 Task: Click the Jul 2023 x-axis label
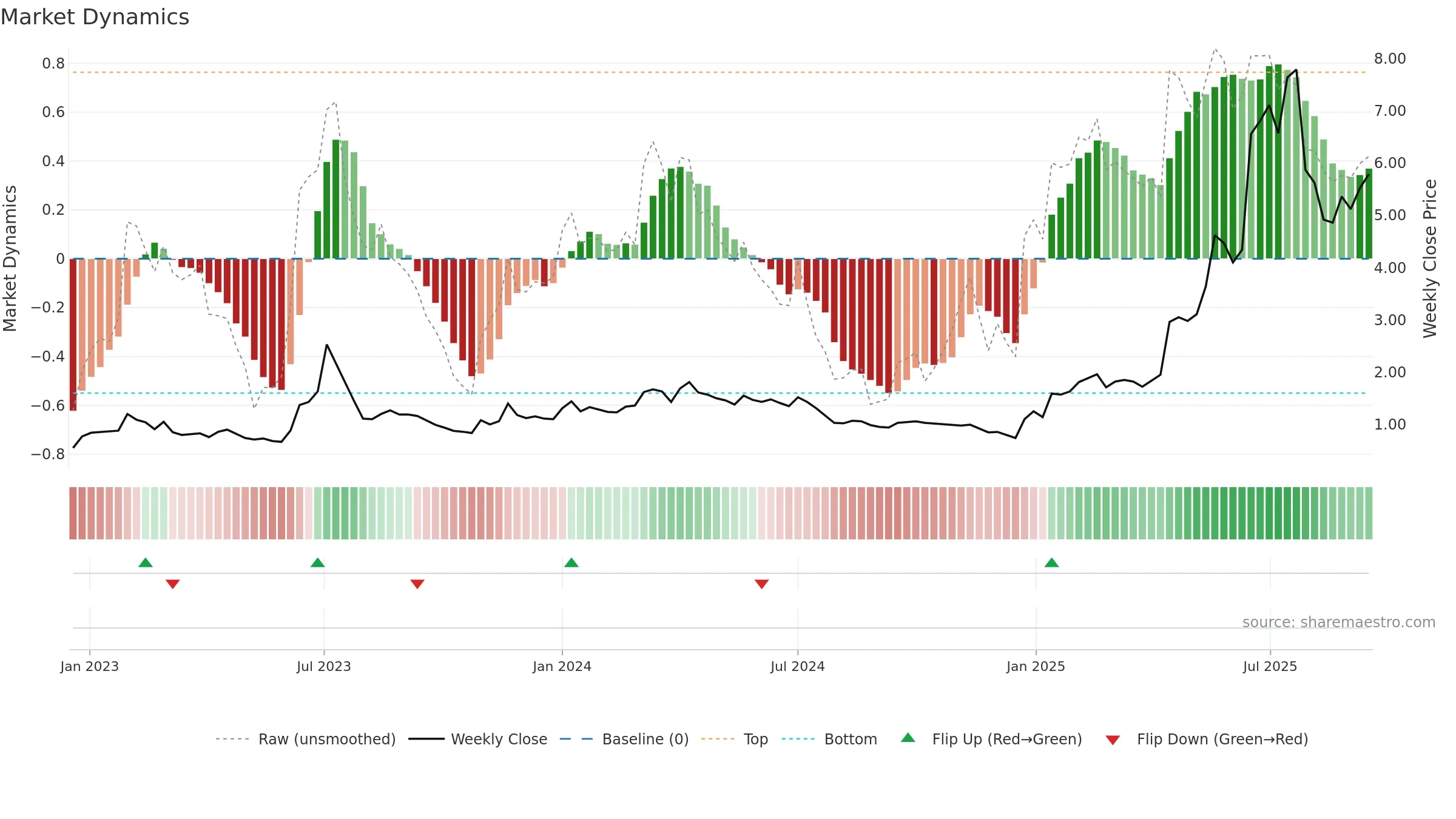[323, 666]
